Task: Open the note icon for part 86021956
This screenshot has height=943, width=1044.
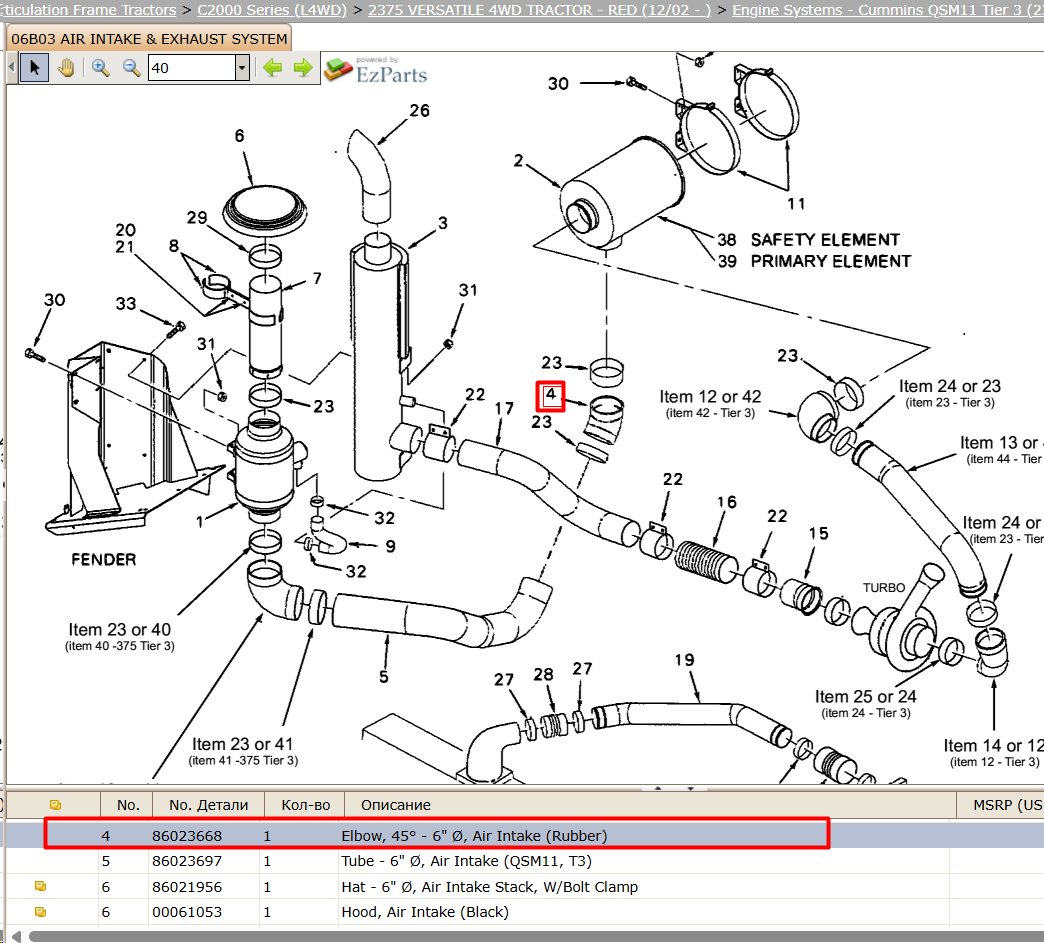Action: [x=40, y=886]
